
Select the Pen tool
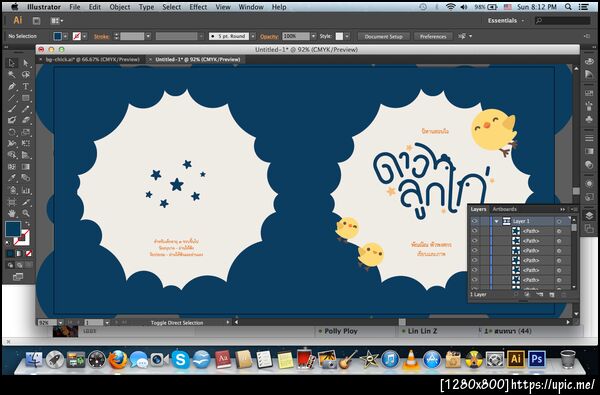pyautogui.click(x=12, y=87)
